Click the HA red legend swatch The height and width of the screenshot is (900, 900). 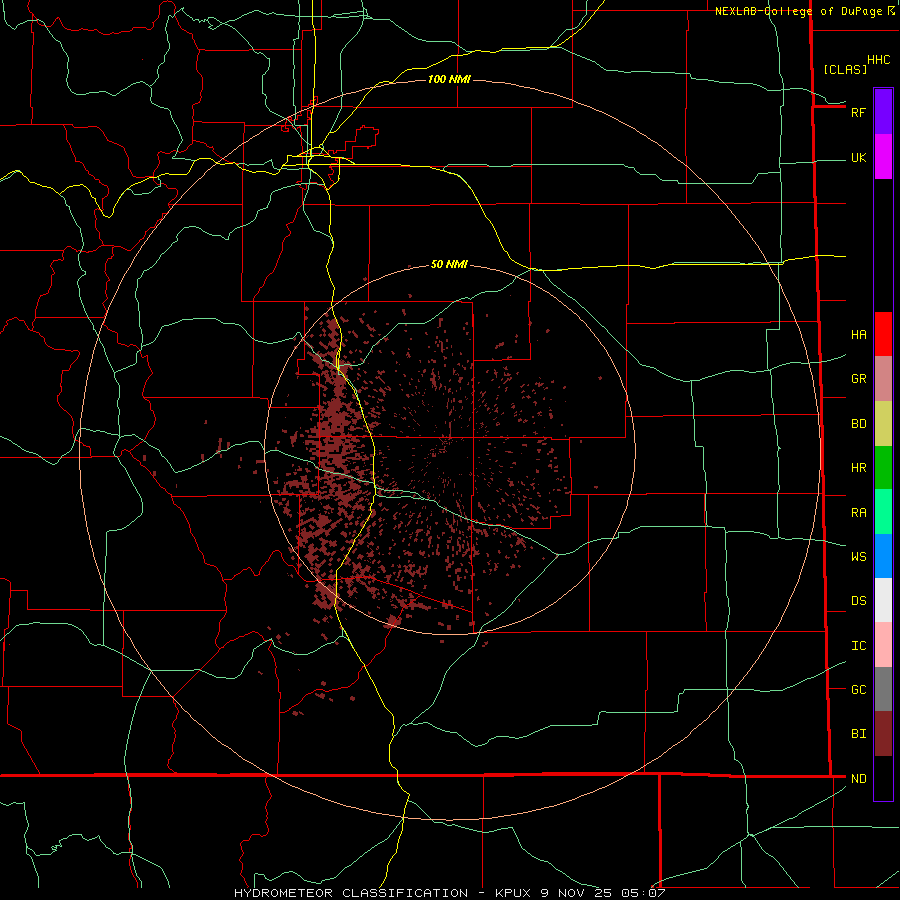click(x=883, y=334)
